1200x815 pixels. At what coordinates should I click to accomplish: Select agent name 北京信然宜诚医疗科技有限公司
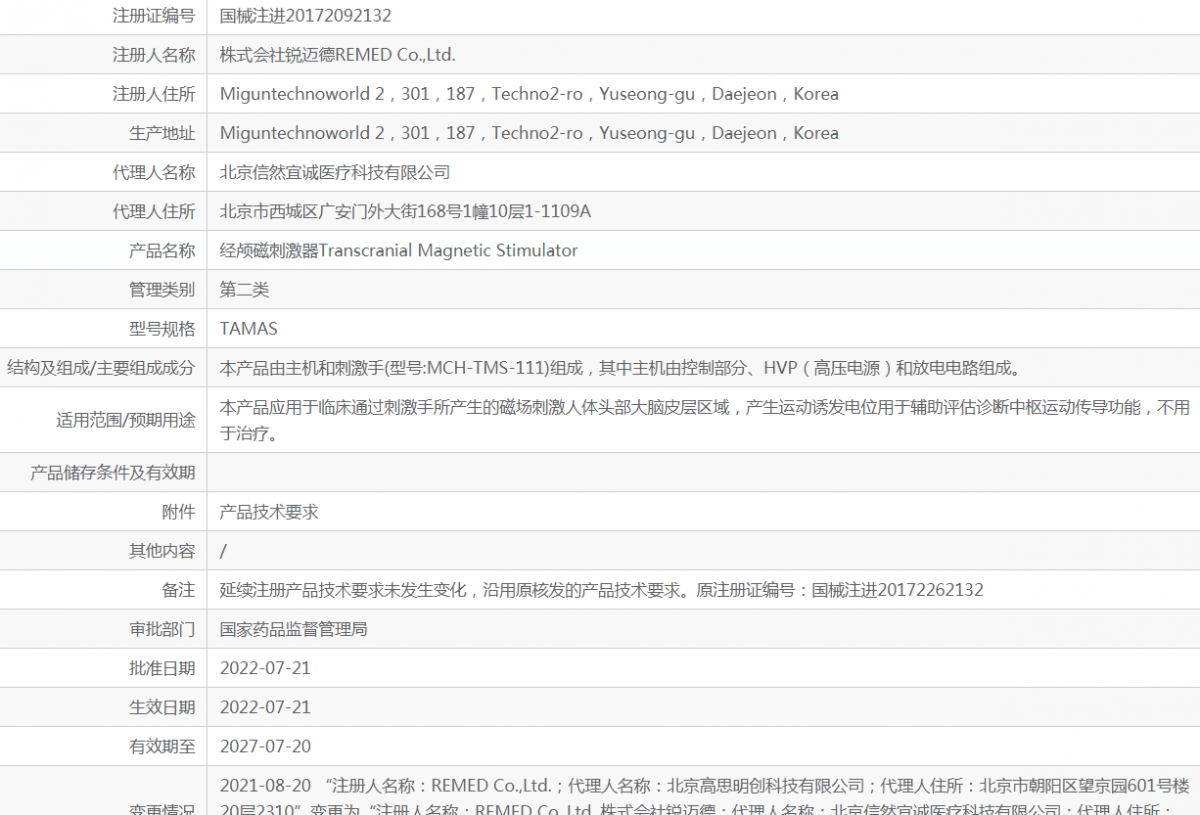(335, 172)
